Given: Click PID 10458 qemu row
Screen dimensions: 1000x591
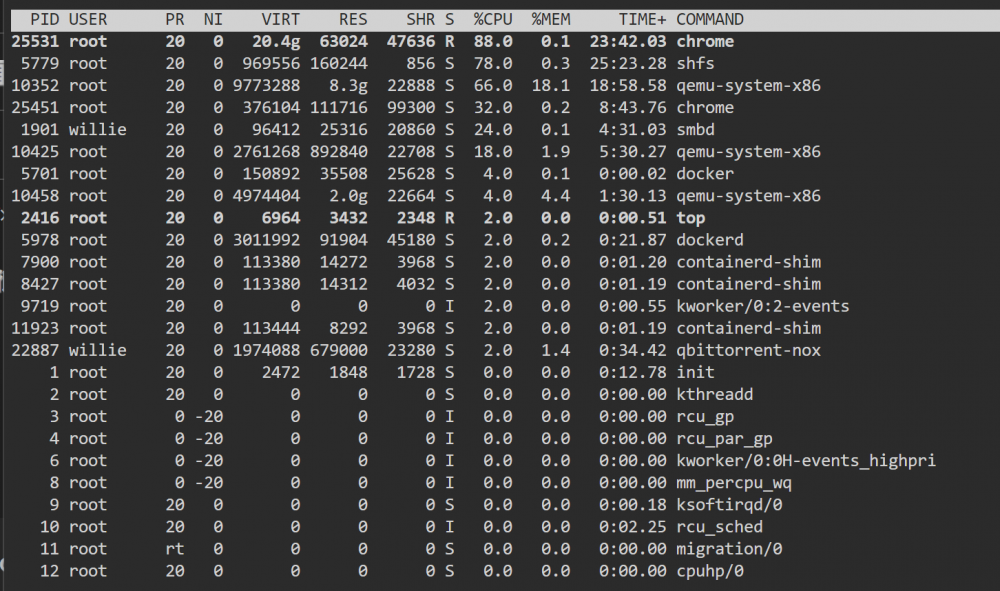Looking at the screenshot, I should point(35,196).
